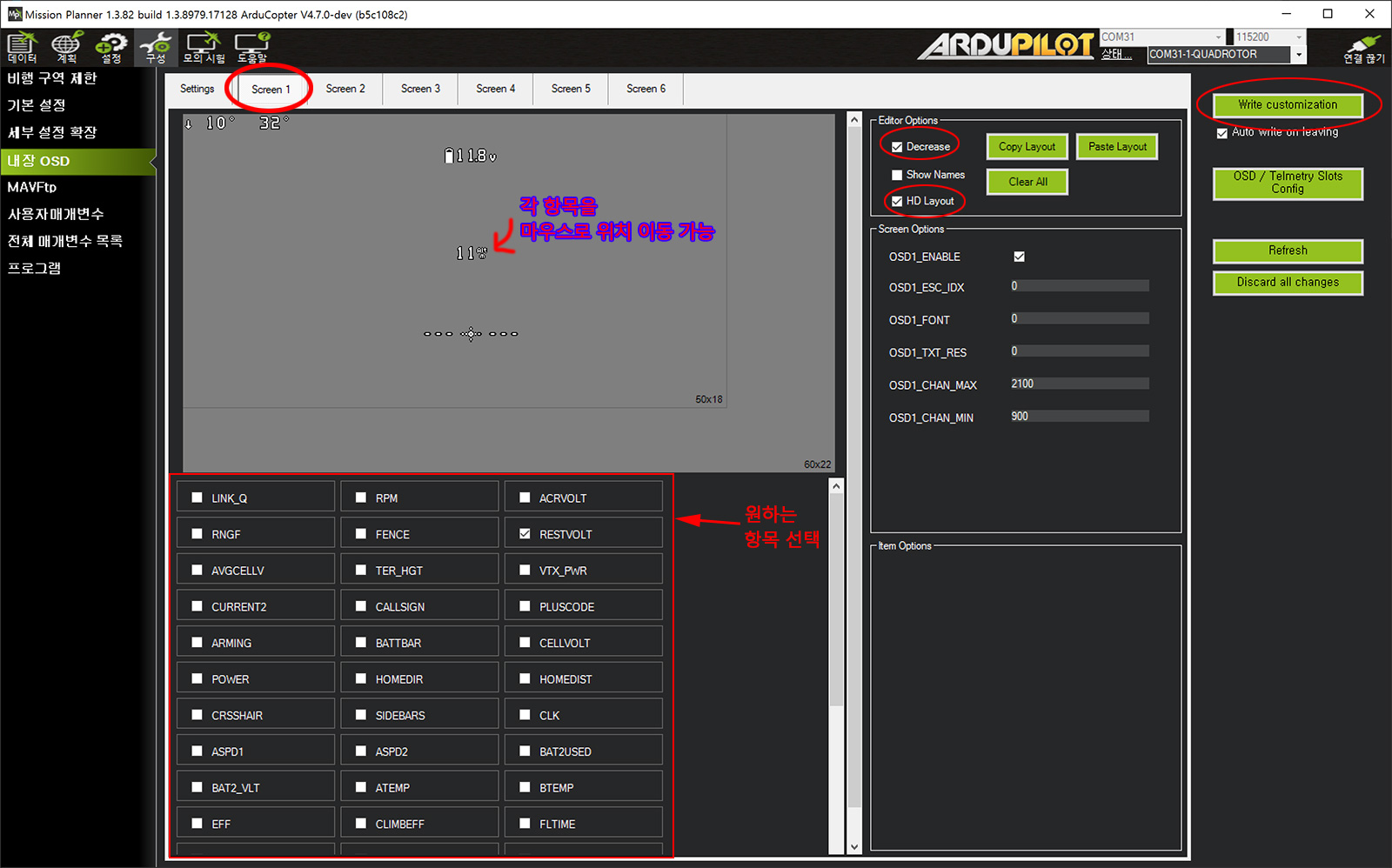1392x868 pixels.
Task: Check the AVGCELLV item checkbox
Action: point(197,571)
